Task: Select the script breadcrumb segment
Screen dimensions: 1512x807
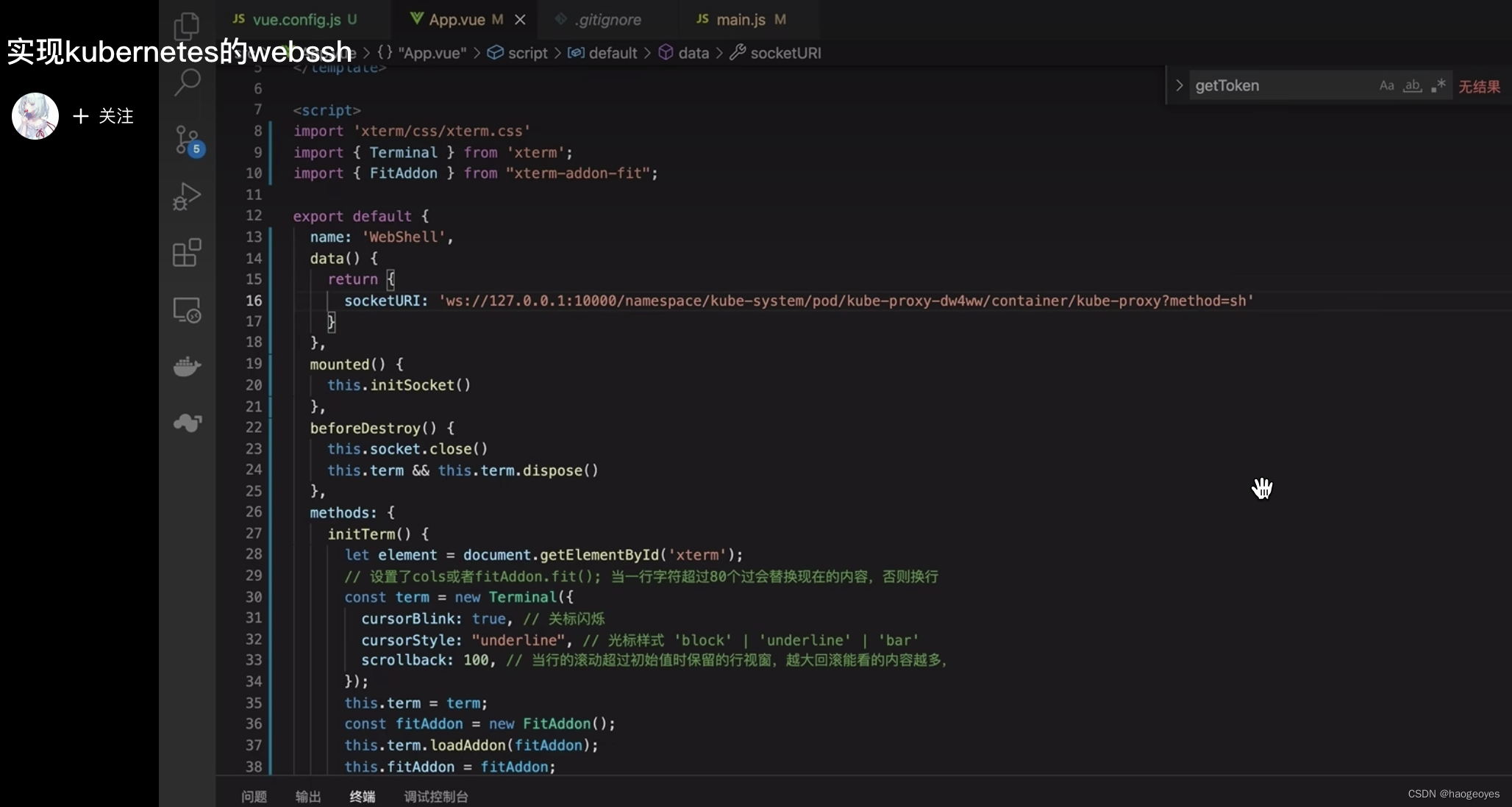Action: 527,53
